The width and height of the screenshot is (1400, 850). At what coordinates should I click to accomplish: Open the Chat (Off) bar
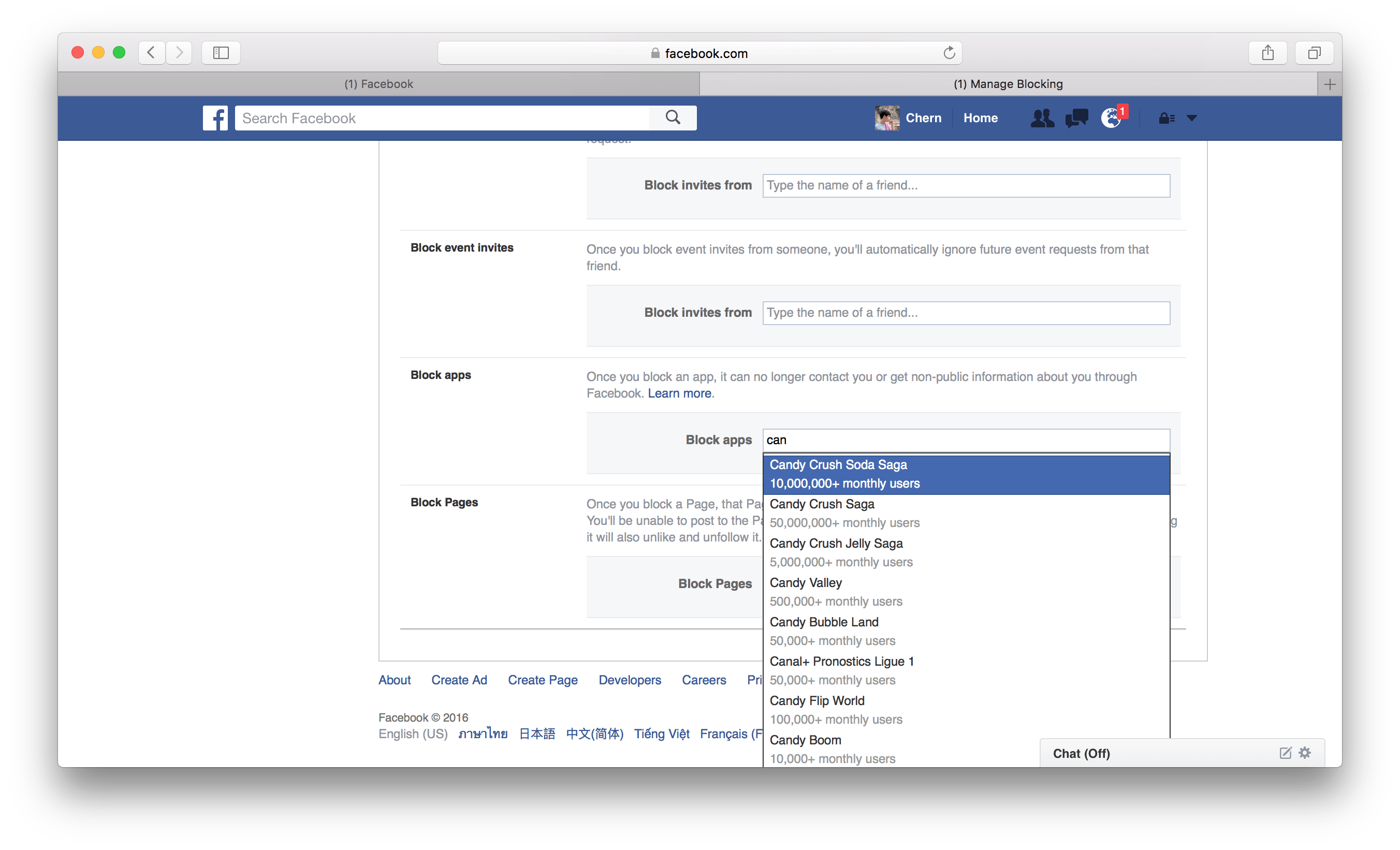coord(1182,753)
